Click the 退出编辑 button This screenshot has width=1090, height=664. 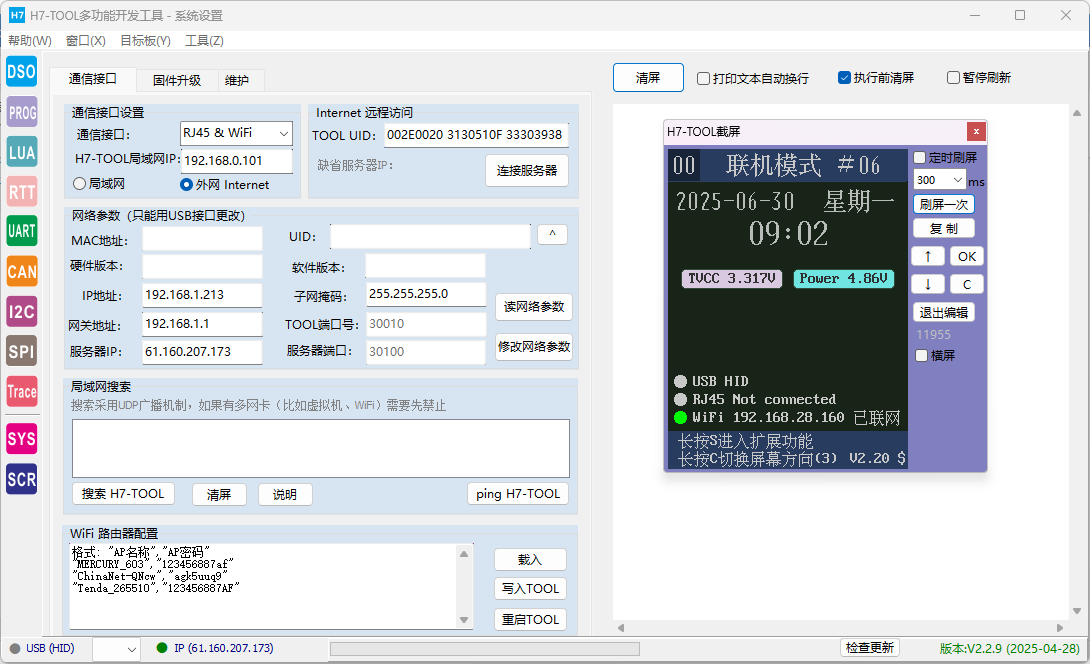pyautogui.click(x=943, y=312)
